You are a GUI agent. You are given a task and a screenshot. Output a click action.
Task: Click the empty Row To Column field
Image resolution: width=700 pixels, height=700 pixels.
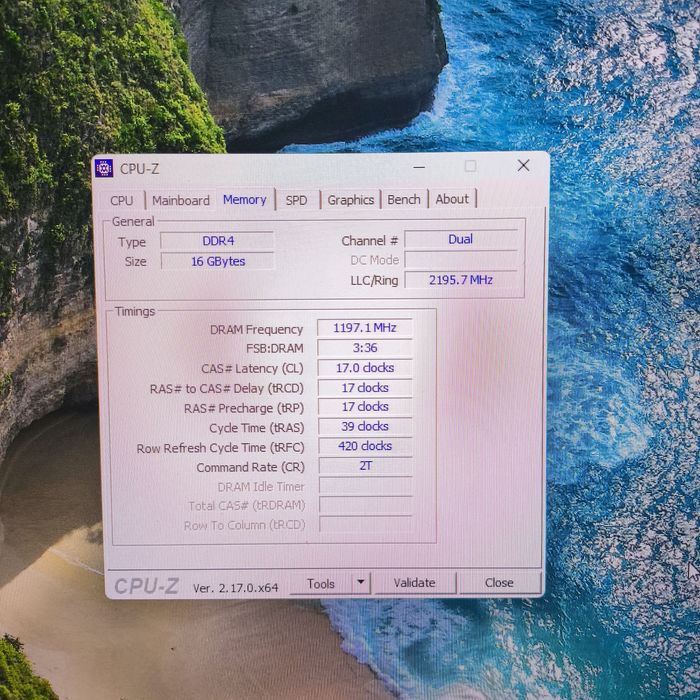(x=365, y=524)
